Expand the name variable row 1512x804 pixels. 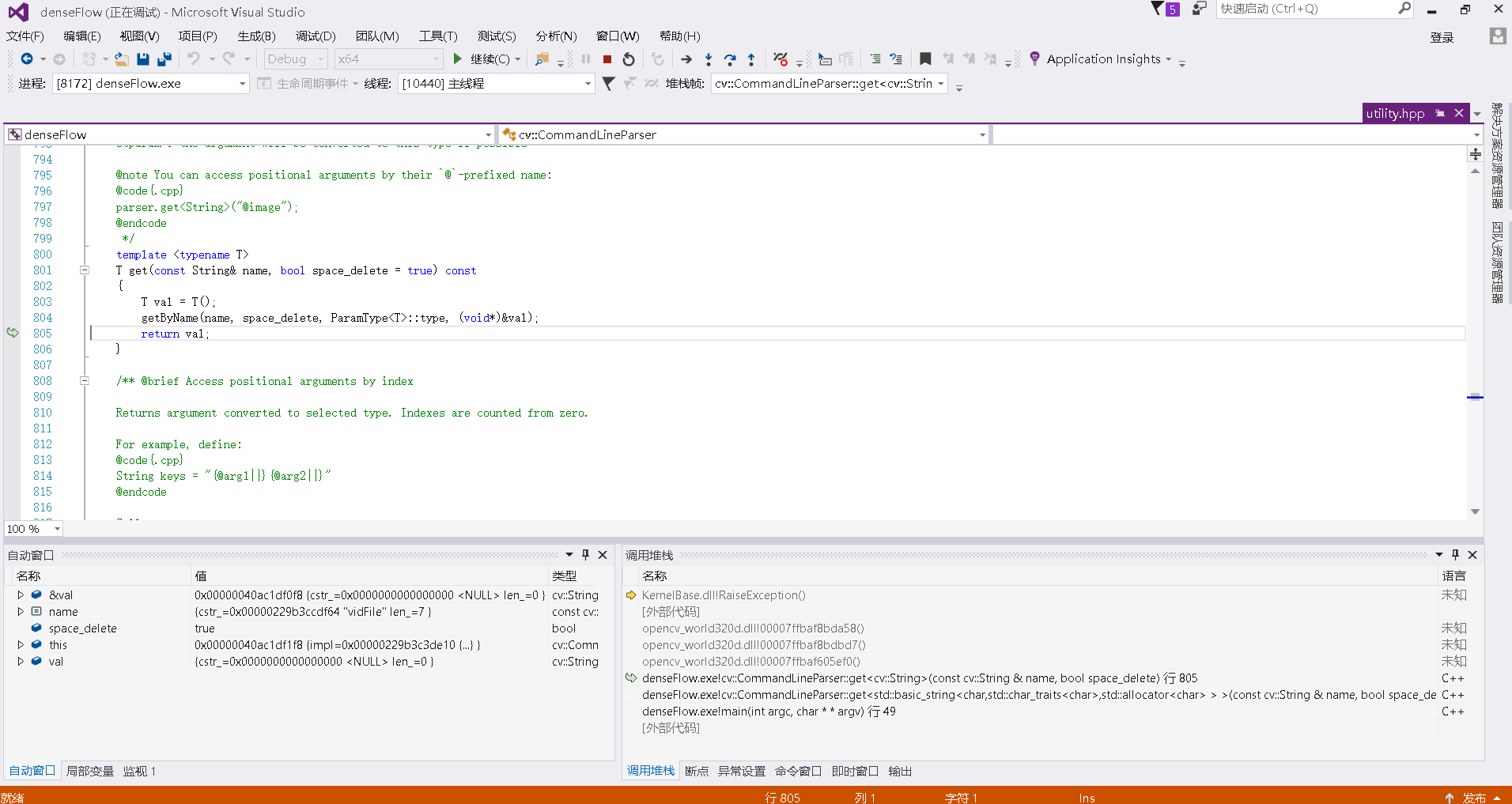[x=21, y=612]
